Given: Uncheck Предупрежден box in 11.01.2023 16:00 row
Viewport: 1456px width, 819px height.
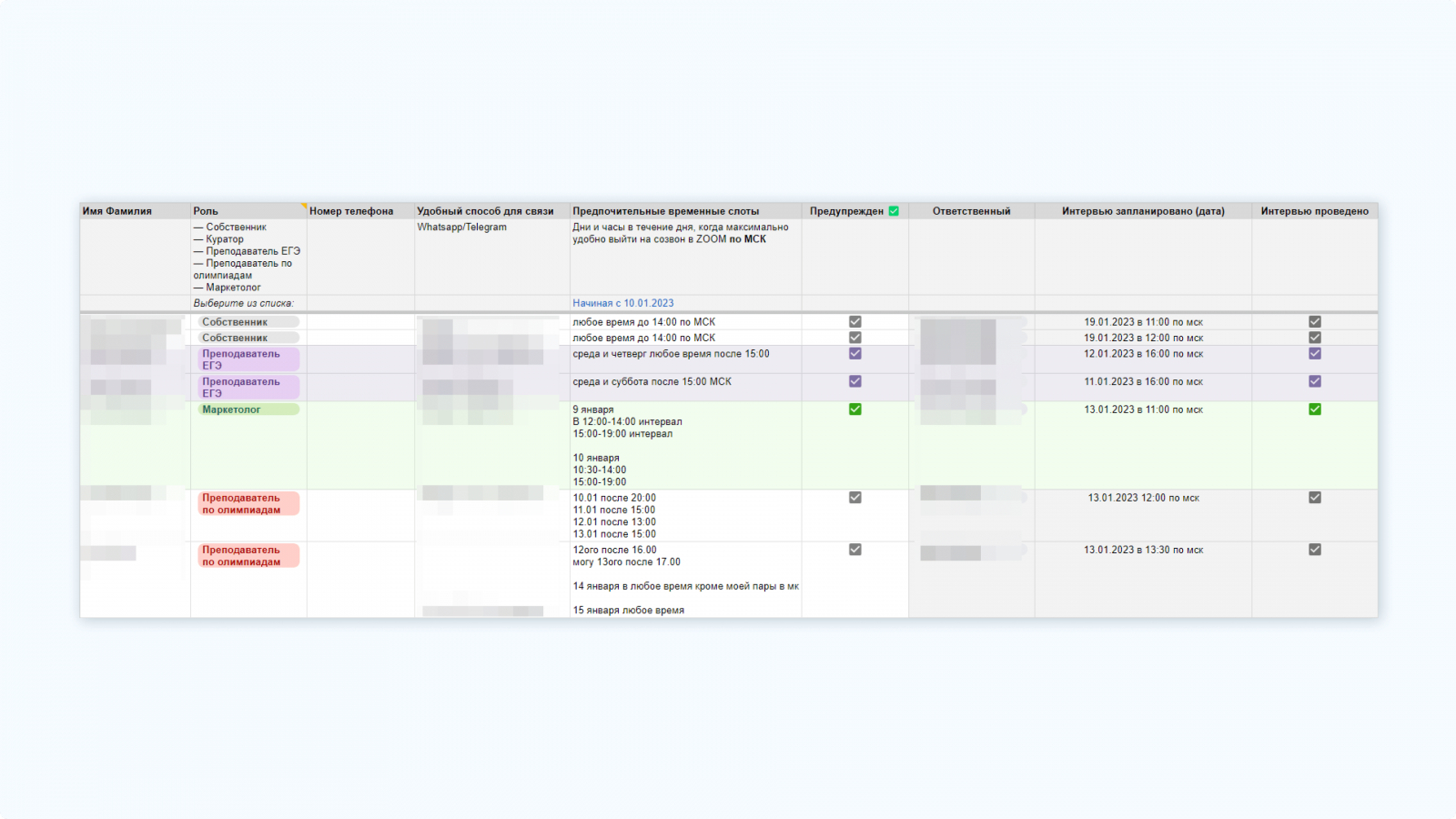Looking at the screenshot, I should click(x=855, y=381).
